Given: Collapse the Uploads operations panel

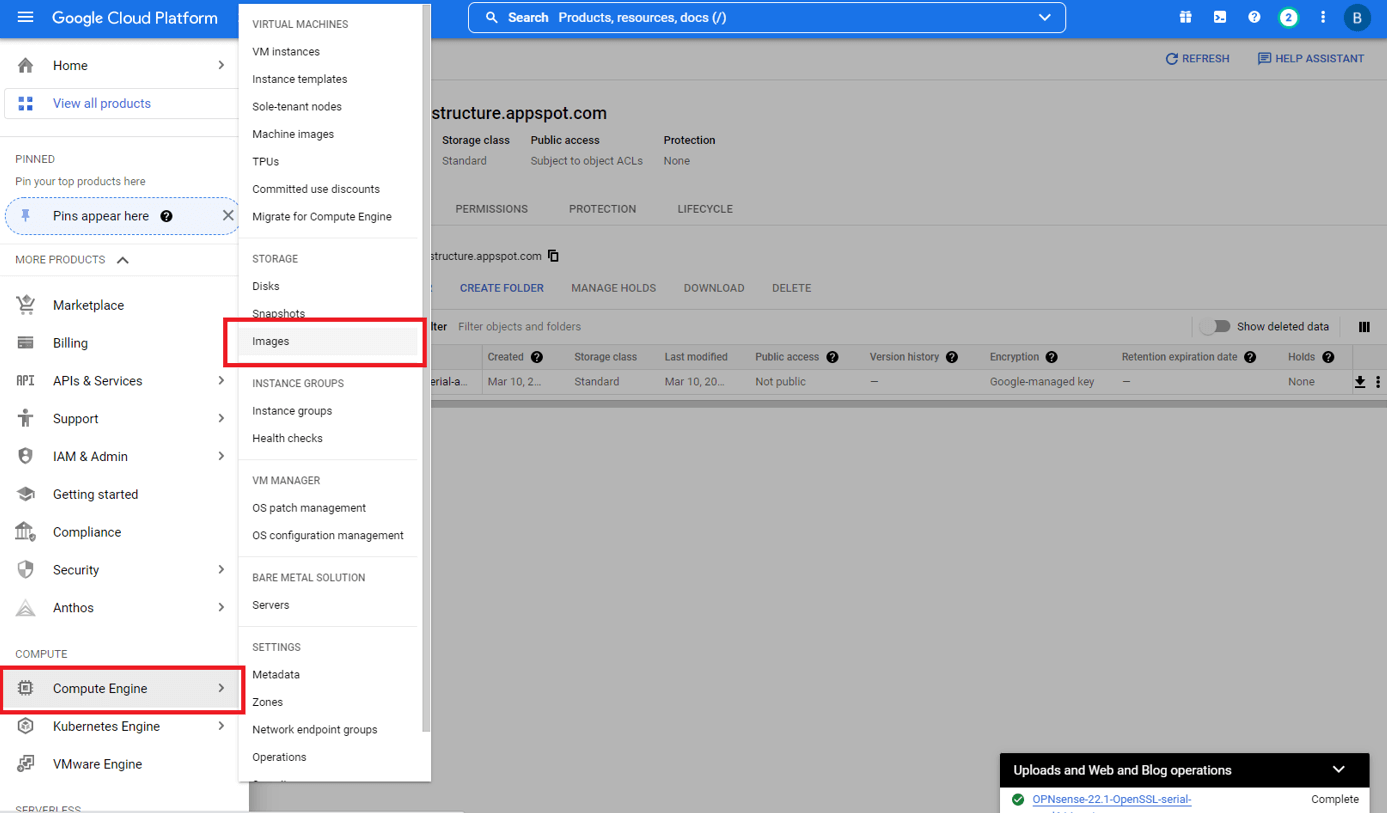Looking at the screenshot, I should 1338,770.
